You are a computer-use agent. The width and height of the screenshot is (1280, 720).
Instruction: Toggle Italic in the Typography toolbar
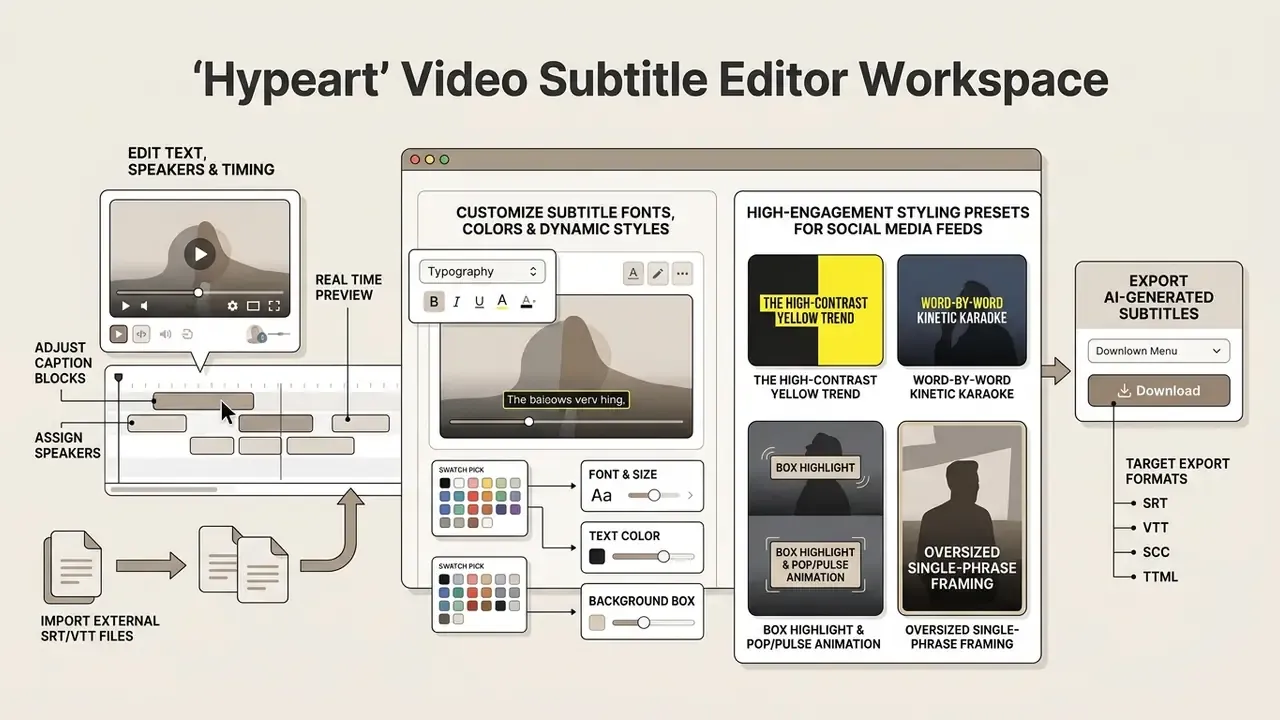tap(457, 302)
